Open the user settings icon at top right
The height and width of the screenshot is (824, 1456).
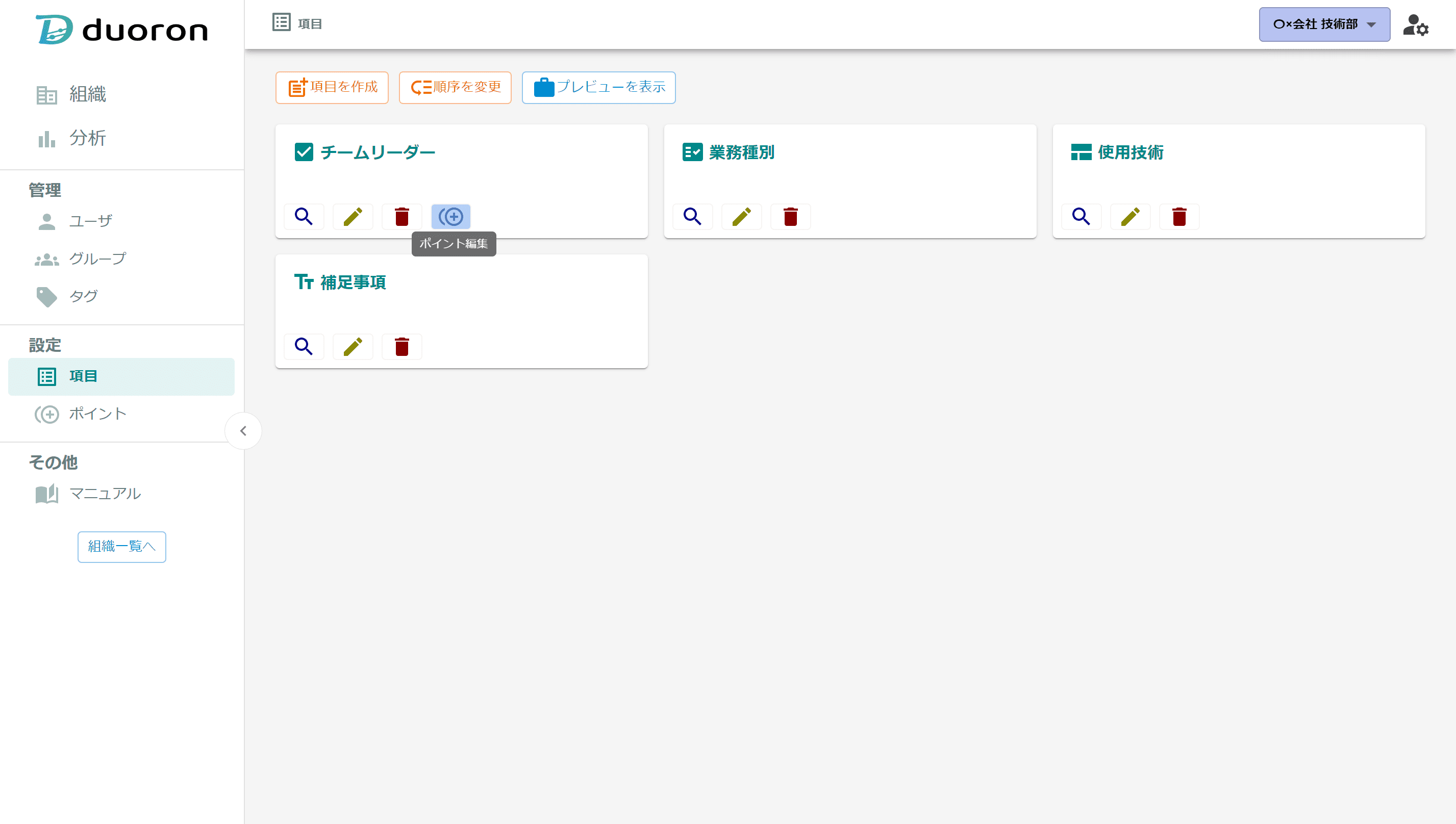coord(1416,25)
